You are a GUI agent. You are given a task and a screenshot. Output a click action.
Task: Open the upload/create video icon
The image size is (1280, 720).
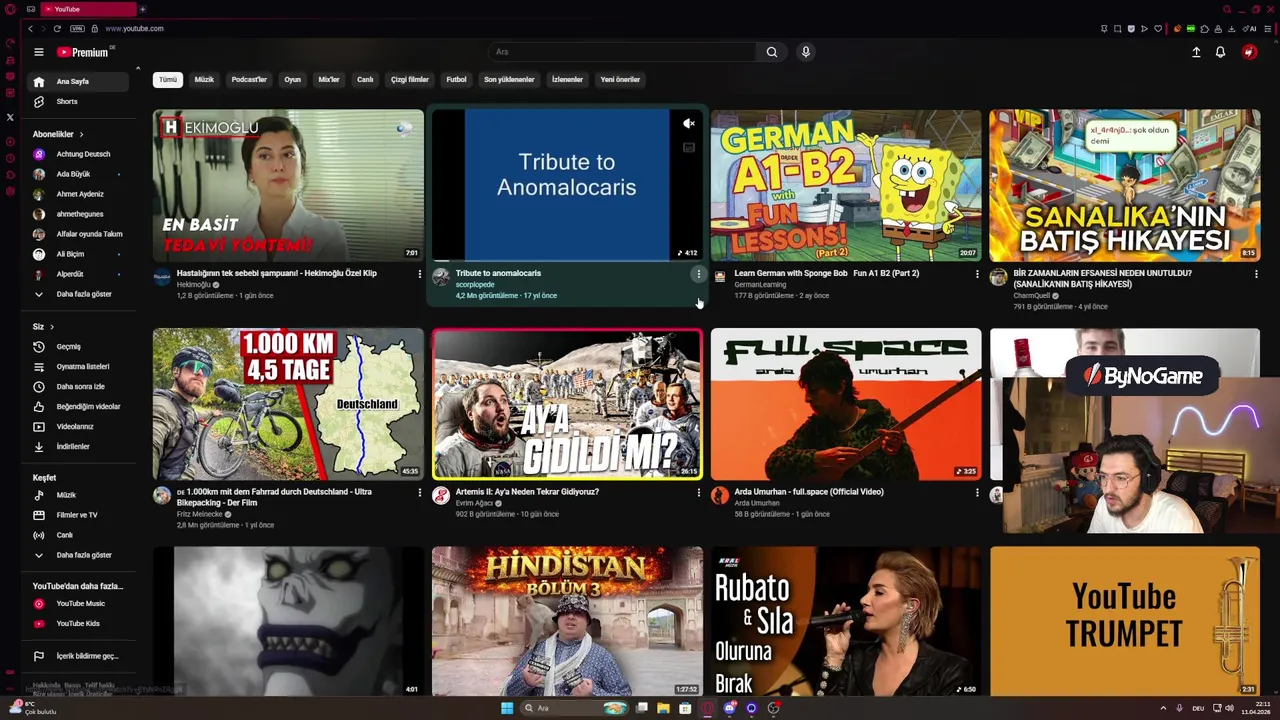(1196, 52)
